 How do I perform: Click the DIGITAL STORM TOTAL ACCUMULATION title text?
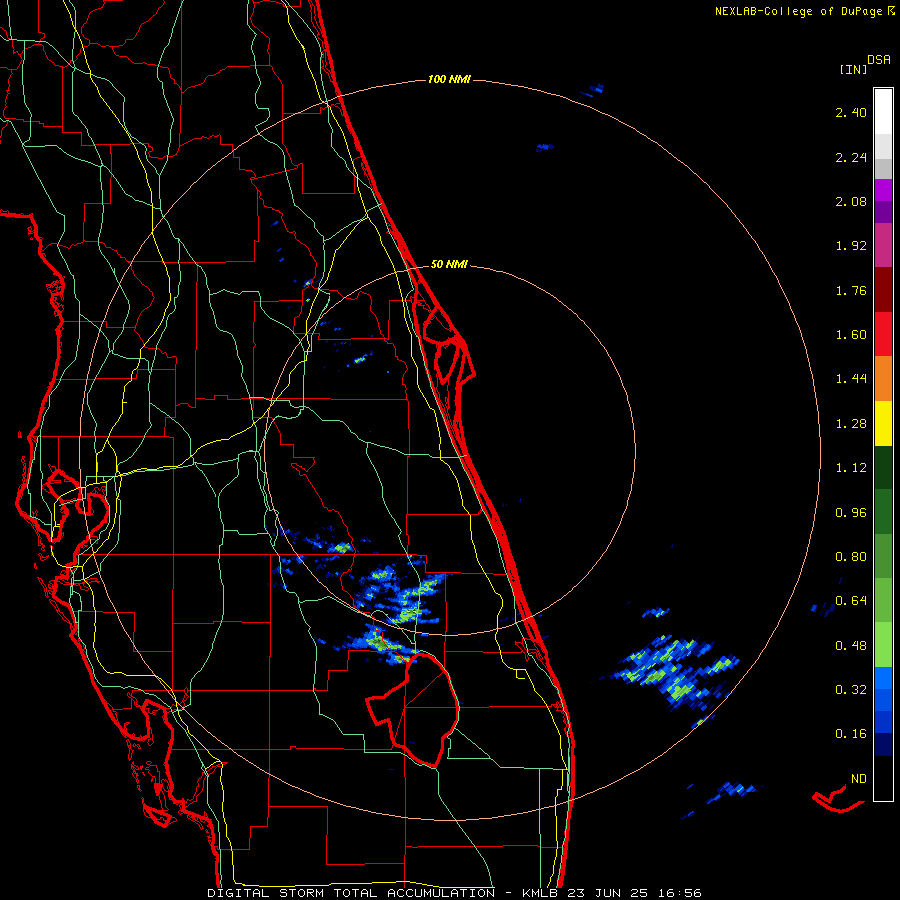coord(351,893)
